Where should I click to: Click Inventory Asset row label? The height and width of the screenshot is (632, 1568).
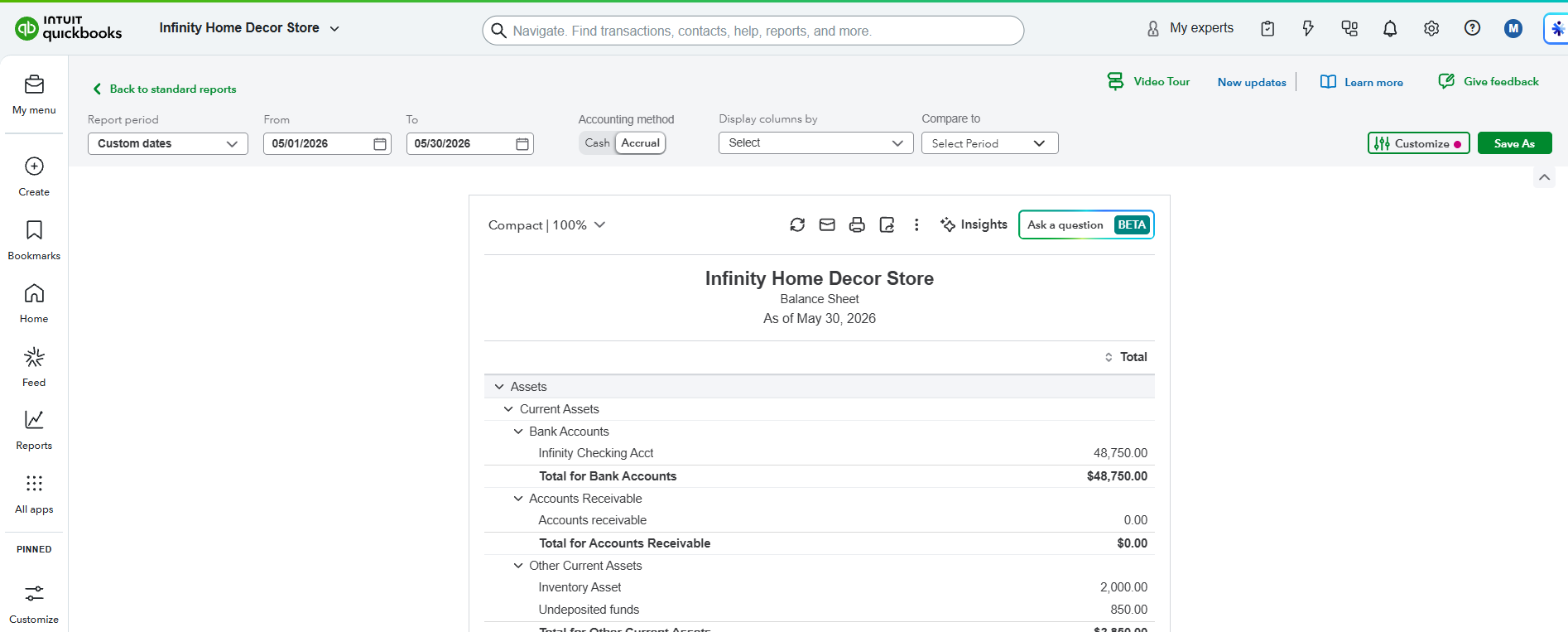(x=580, y=587)
